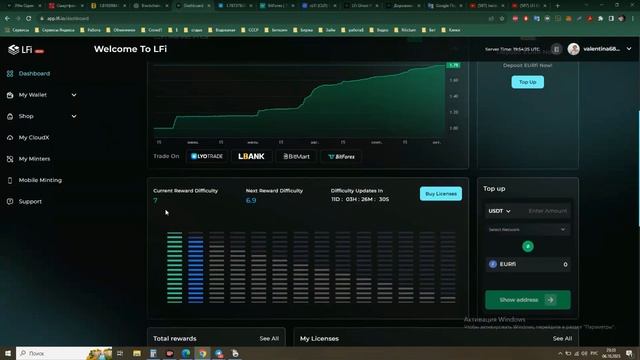The width and height of the screenshot is (640, 360).
Task: Click the Mobile Minting phone icon
Action: coord(10,180)
